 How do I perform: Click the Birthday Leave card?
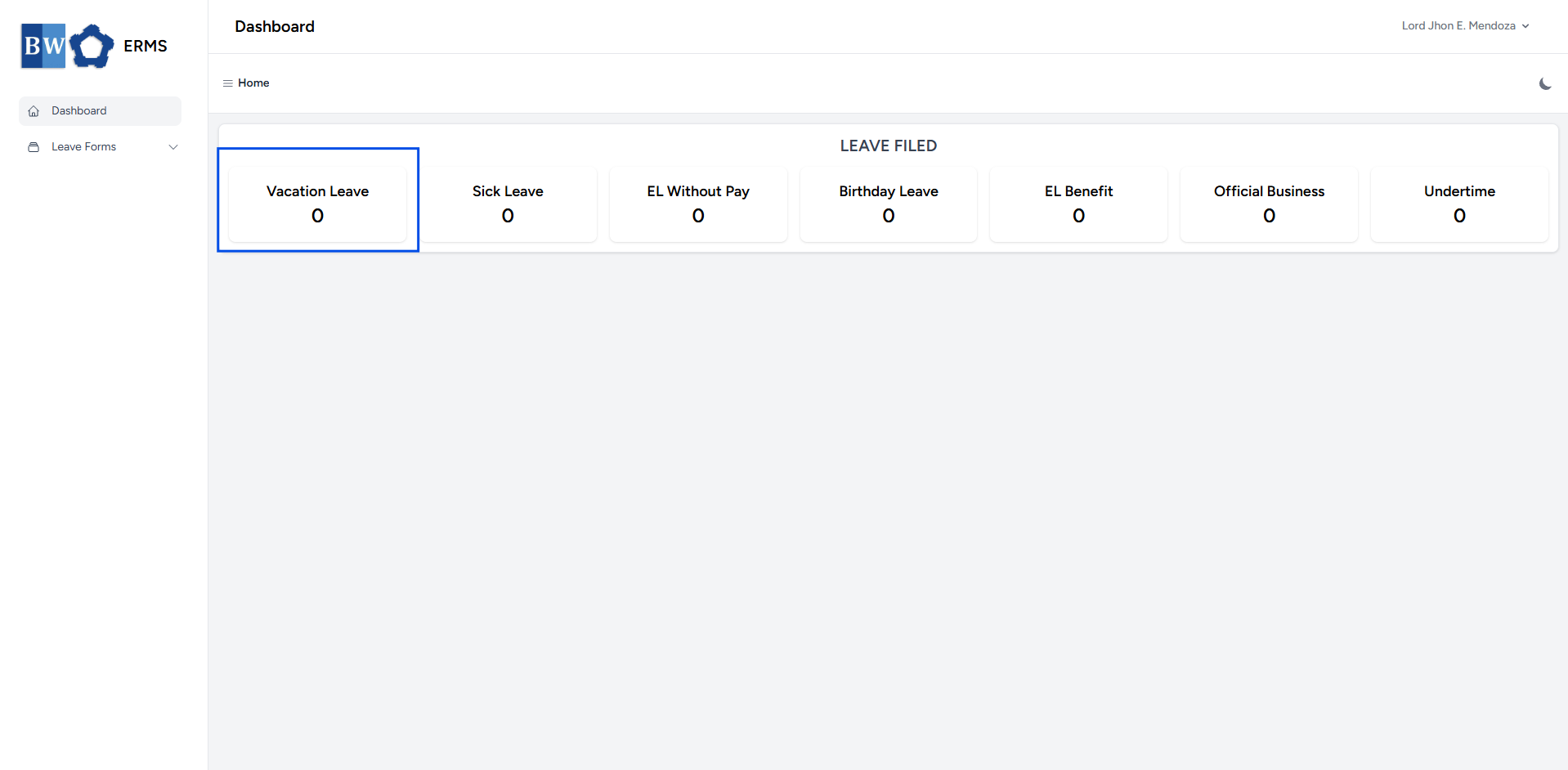coord(889,204)
